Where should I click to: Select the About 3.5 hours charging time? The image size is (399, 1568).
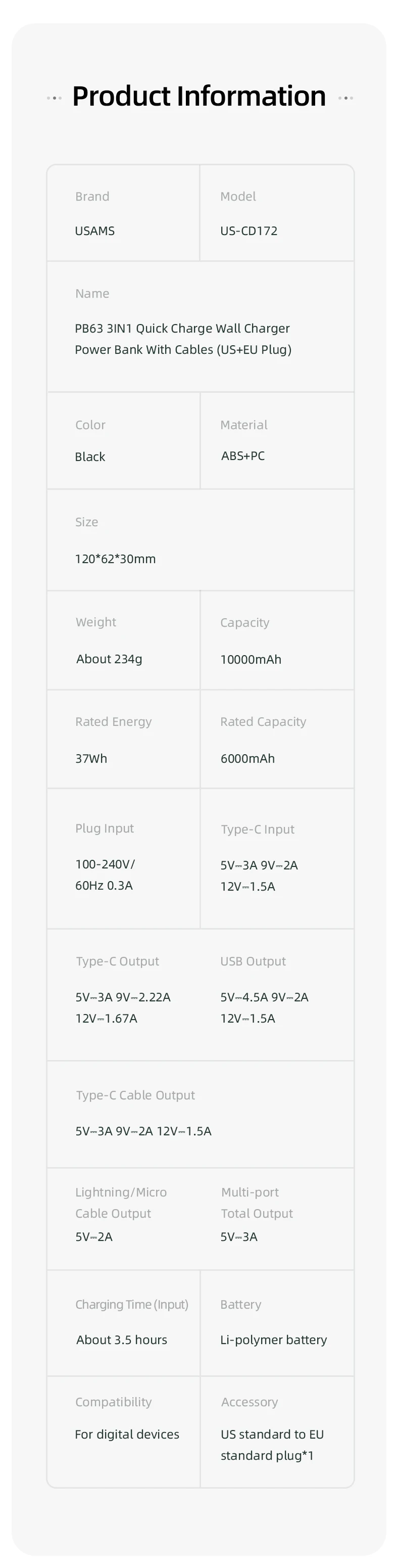click(x=122, y=1340)
